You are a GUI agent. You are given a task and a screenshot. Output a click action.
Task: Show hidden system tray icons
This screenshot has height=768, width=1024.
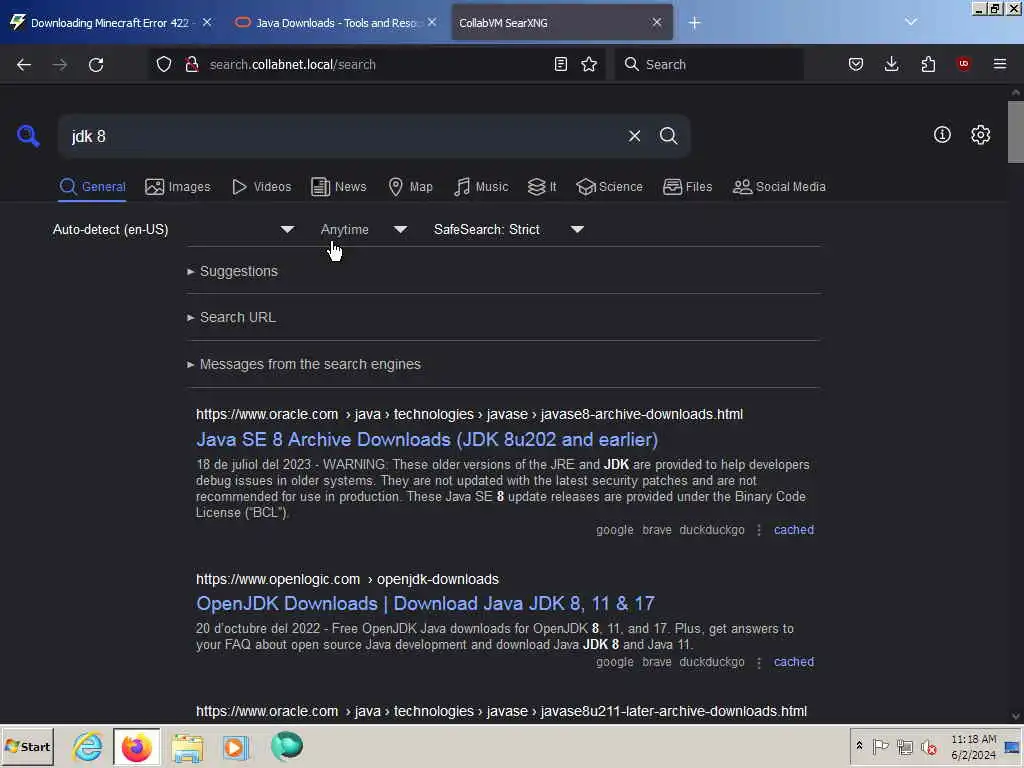859,746
